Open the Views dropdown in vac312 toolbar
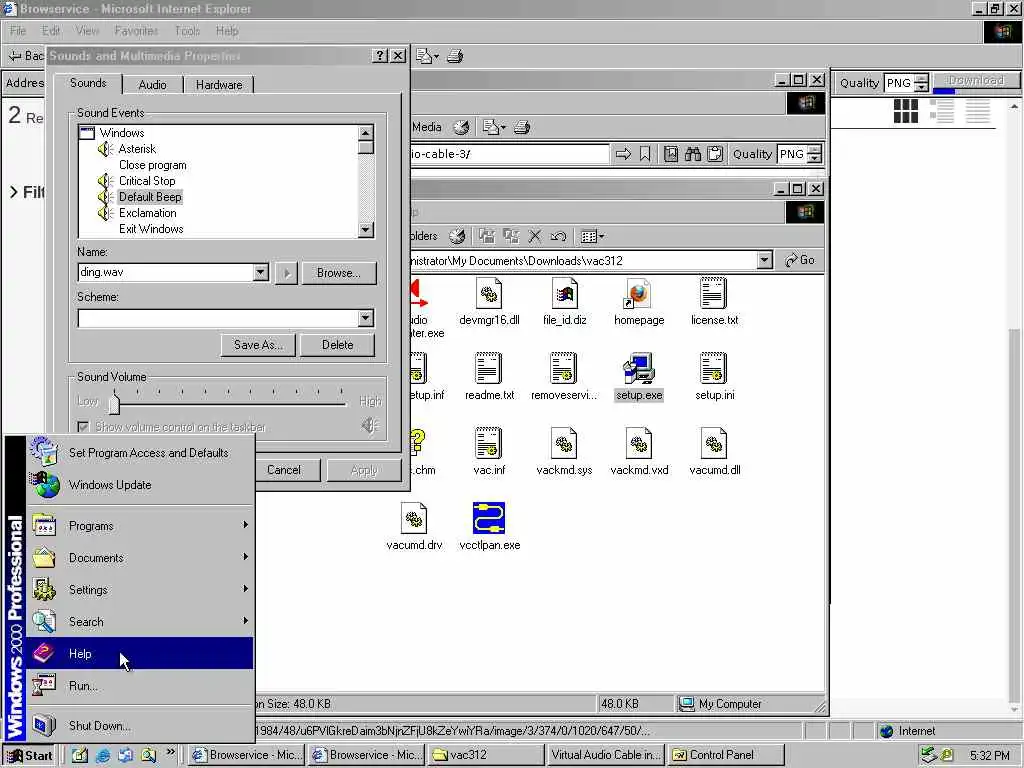This screenshot has height=768, width=1024. click(593, 236)
